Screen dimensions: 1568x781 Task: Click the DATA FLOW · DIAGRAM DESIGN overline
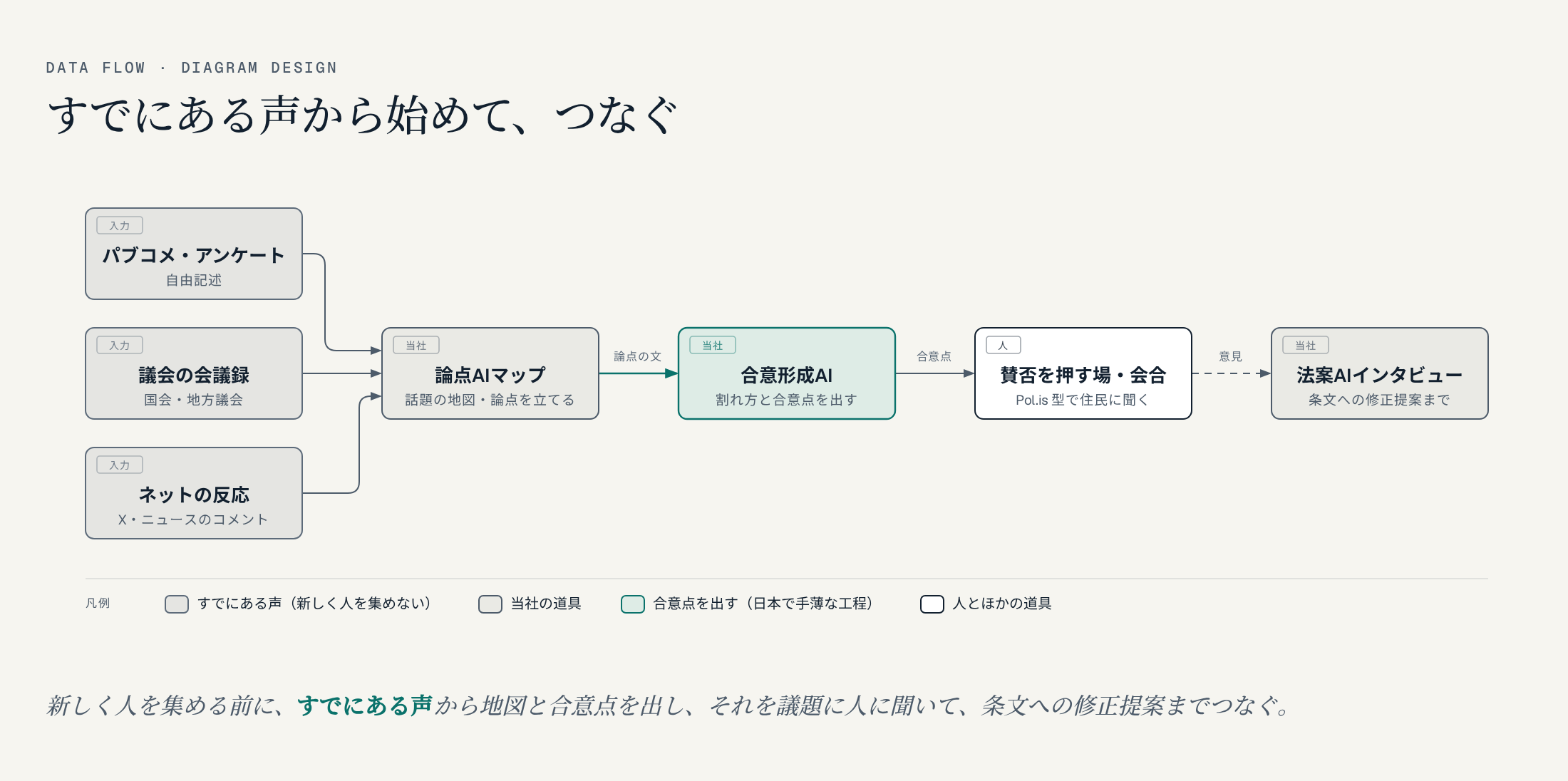(x=192, y=68)
